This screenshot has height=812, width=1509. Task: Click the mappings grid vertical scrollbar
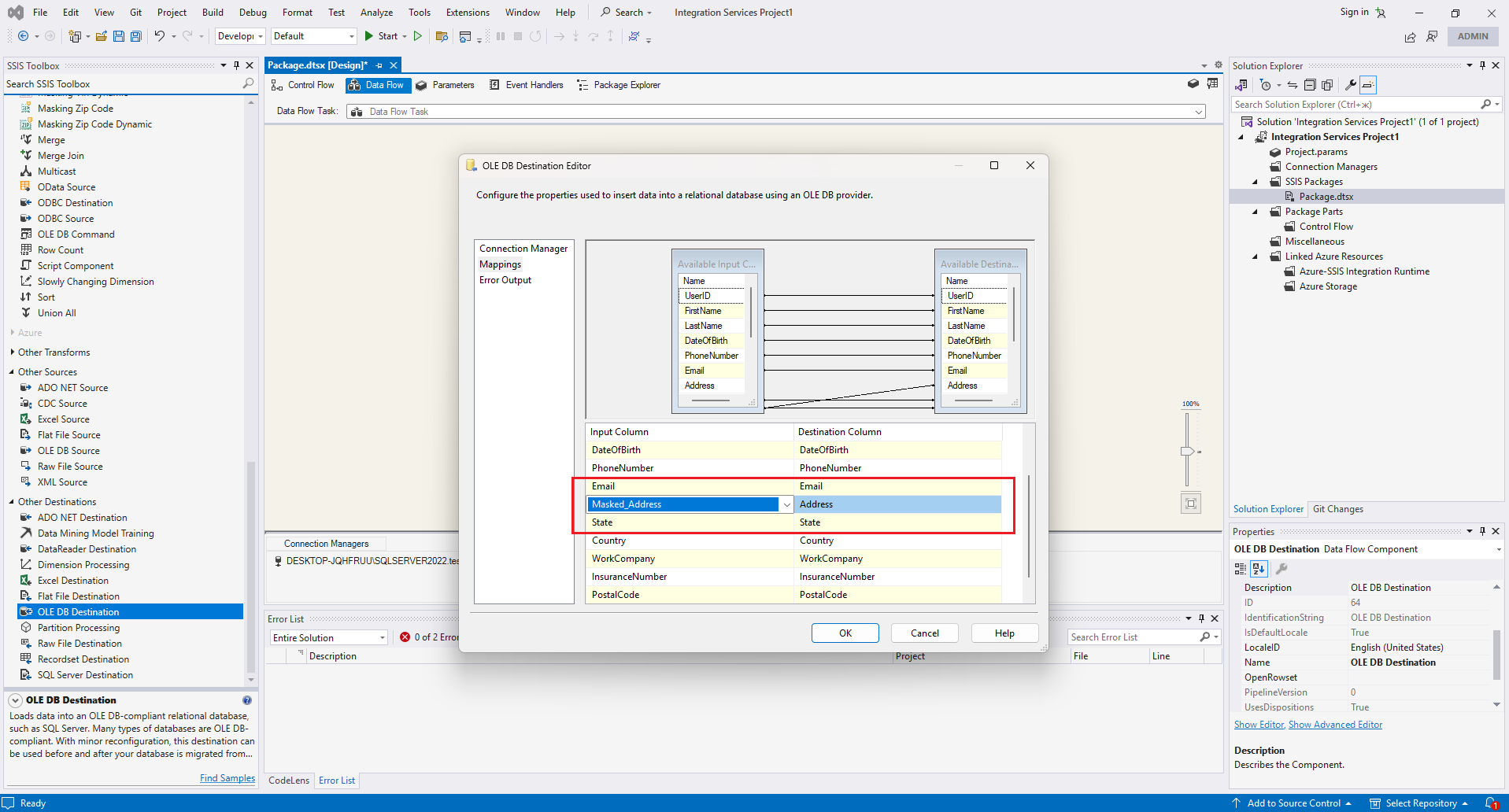coord(1028,526)
